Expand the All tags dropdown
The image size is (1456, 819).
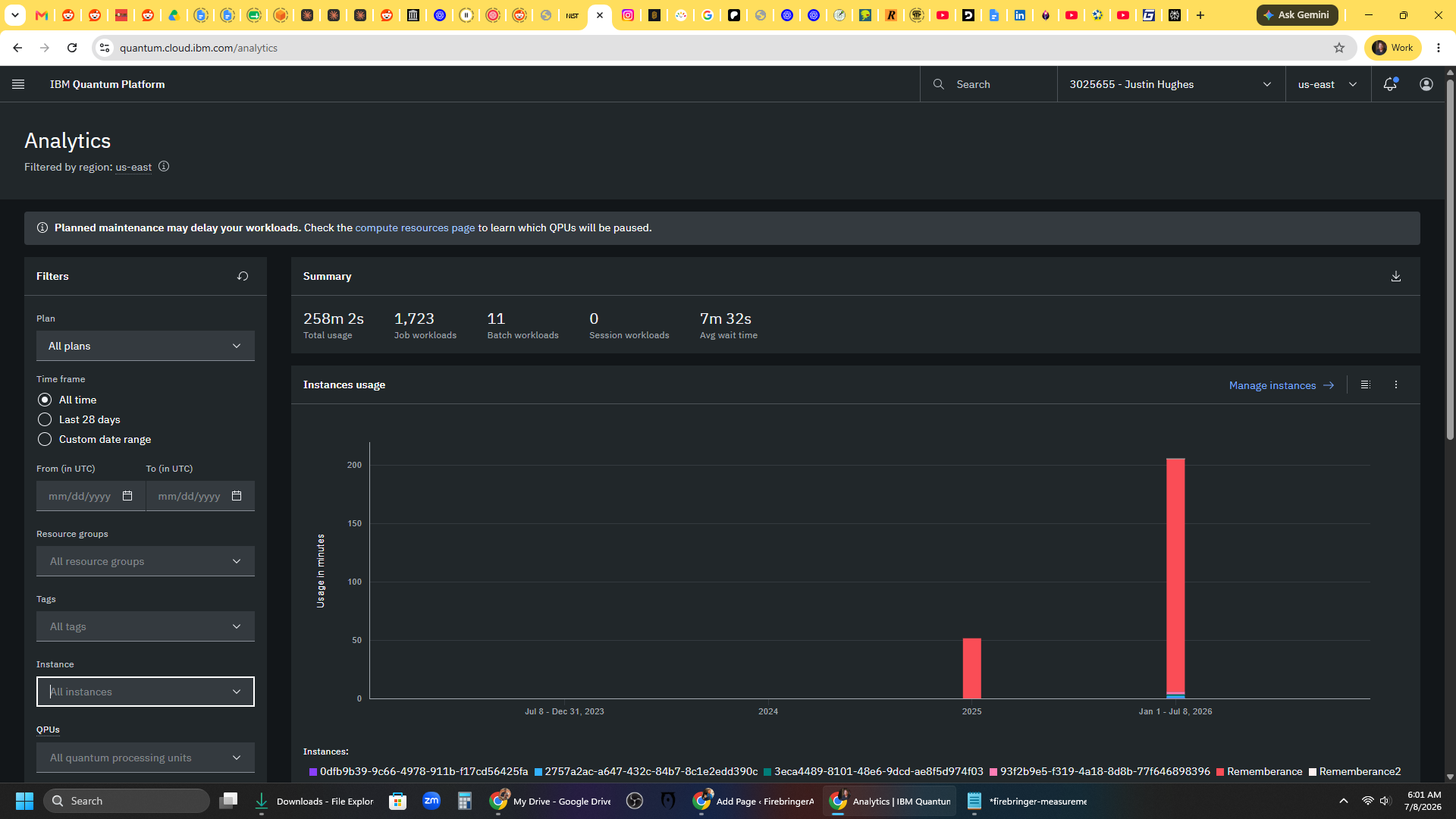[x=146, y=626]
